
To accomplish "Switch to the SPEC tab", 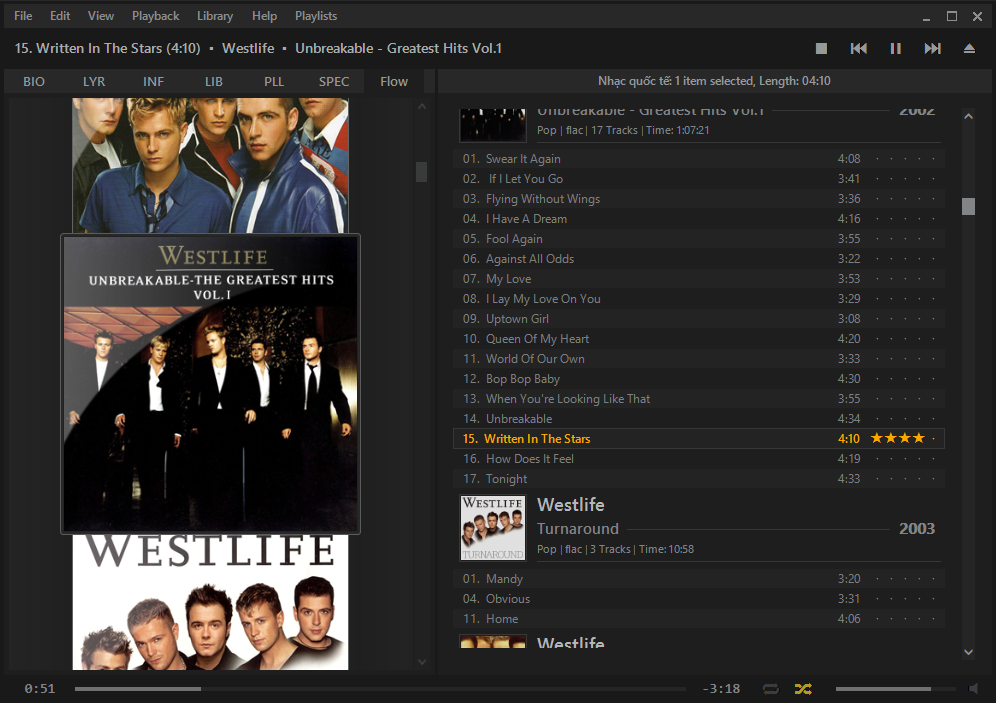I will [x=334, y=81].
